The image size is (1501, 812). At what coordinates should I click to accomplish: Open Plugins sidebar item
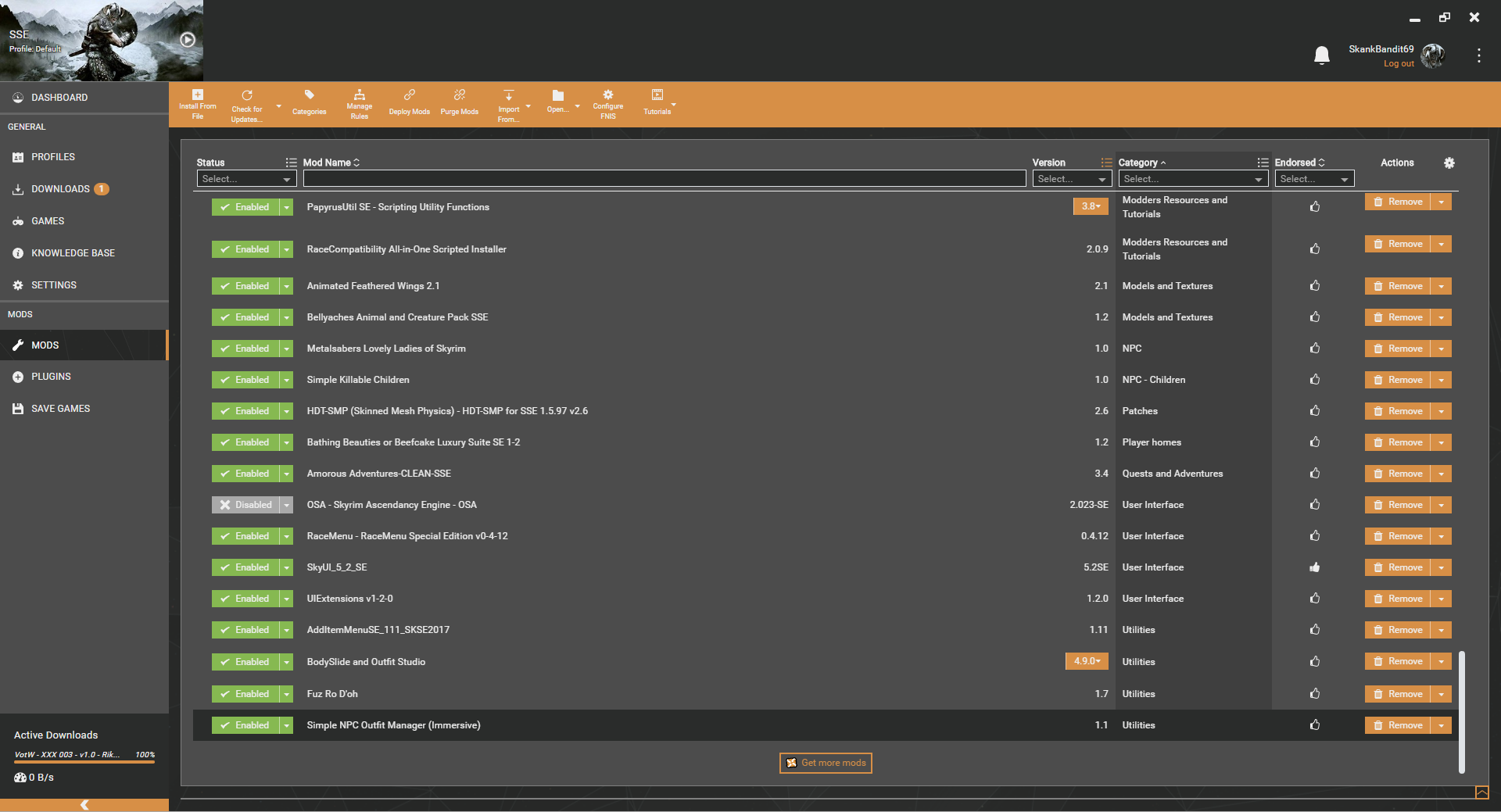coord(84,377)
